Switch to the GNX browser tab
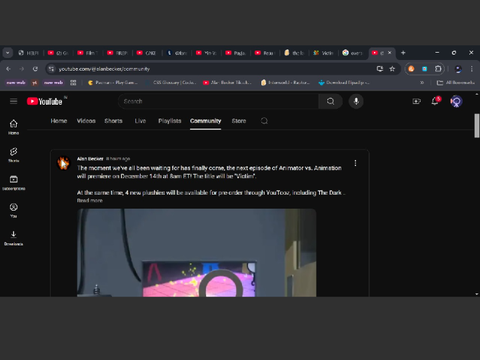This screenshot has height=360, width=480. click(147, 53)
